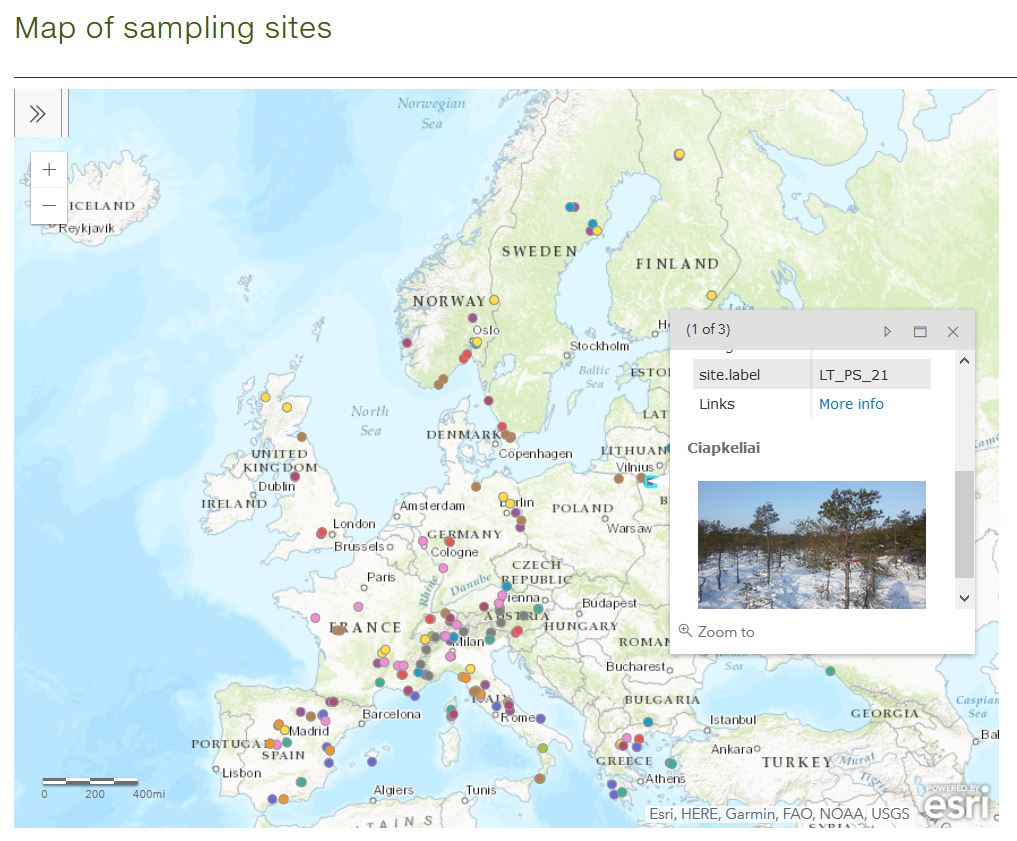Open the More info link

pyautogui.click(x=851, y=404)
